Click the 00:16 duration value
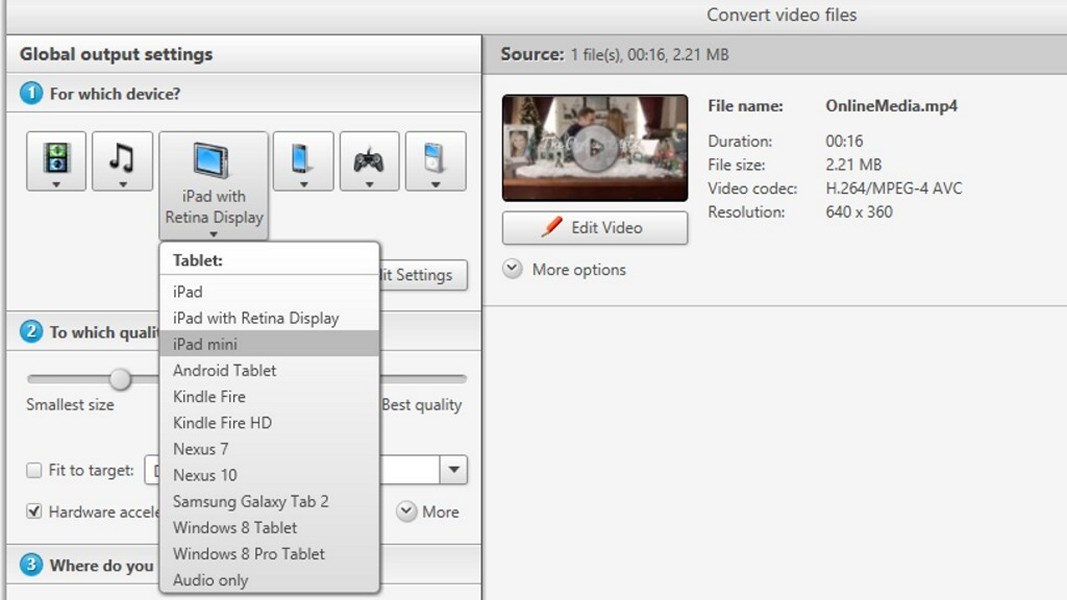The image size is (1067, 600). click(844, 141)
